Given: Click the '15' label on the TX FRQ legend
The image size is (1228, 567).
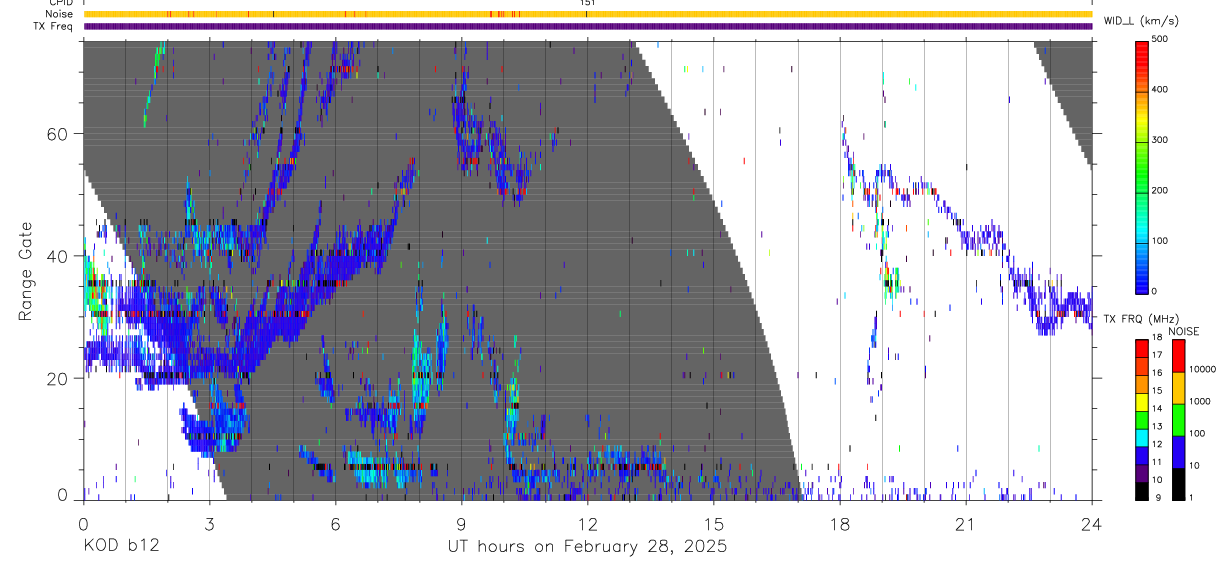Looking at the screenshot, I should [x=1157, y=392].
